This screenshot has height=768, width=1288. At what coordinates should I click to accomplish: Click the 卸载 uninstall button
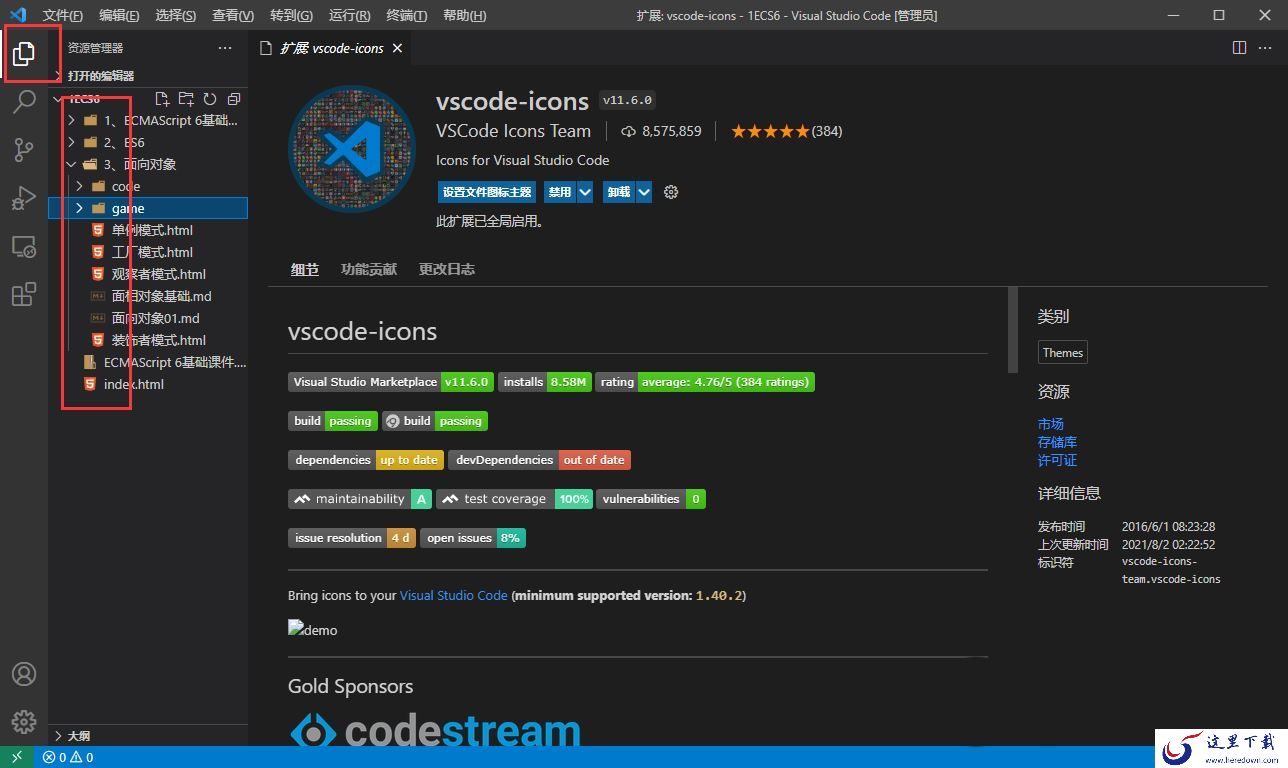(x=619, y=192)
